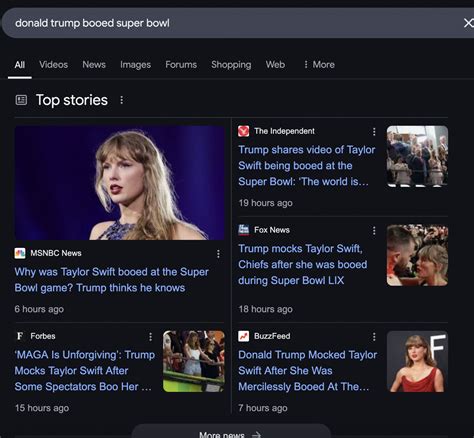This screenshot has width=474, height=438.
Task: Switch to the Images tab
Action: (x=135, y=65)
